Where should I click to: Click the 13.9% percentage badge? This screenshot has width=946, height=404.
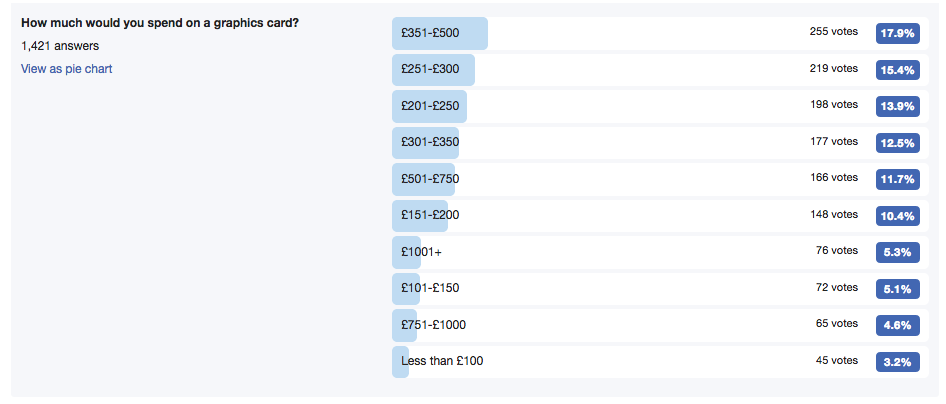[x=897, y=106]
